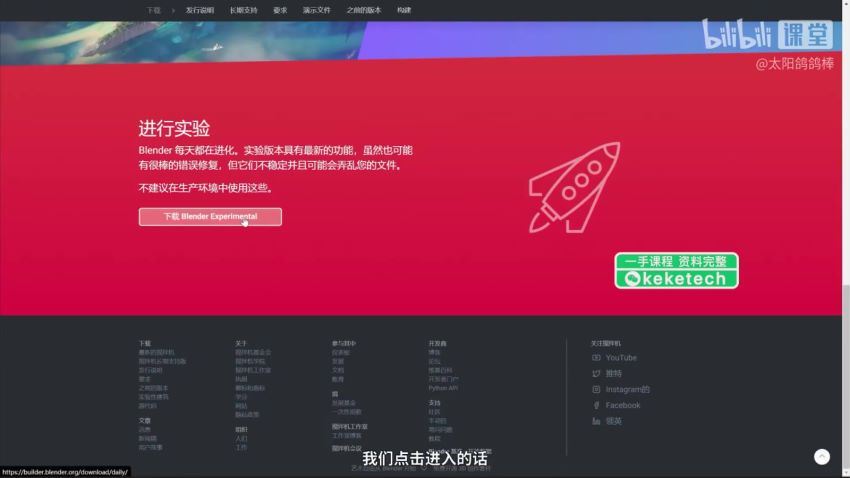Image resolution: width=850 pixels, height=478 pixels.
Task: Click the round scroll-to-top arrow button
Action: click(822, 457)
